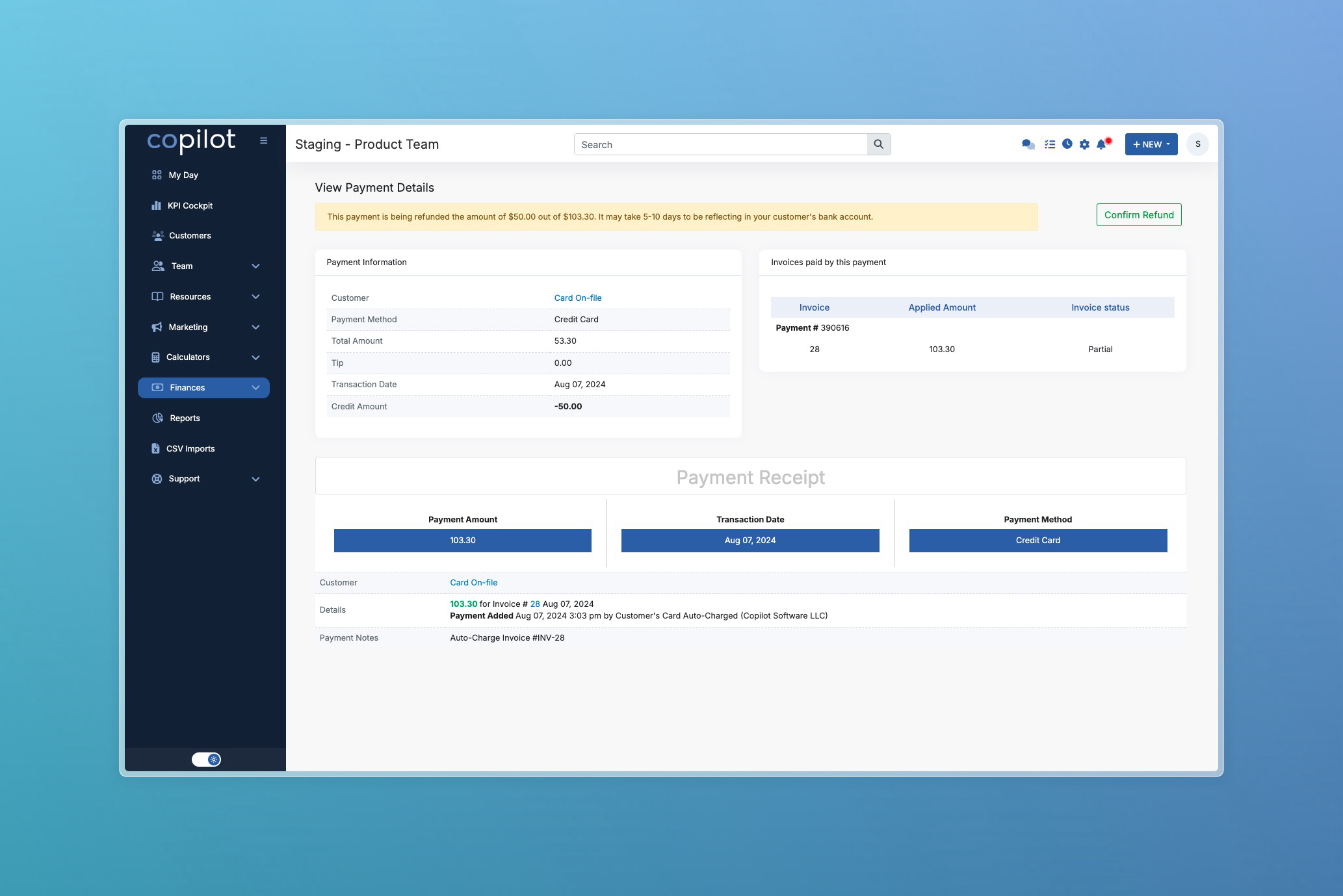Click Auto-Charge Invoice #INV-28 note
The width and height of the screenshot is (1343, 896).
pyautogui.click(x=507, y=637)
